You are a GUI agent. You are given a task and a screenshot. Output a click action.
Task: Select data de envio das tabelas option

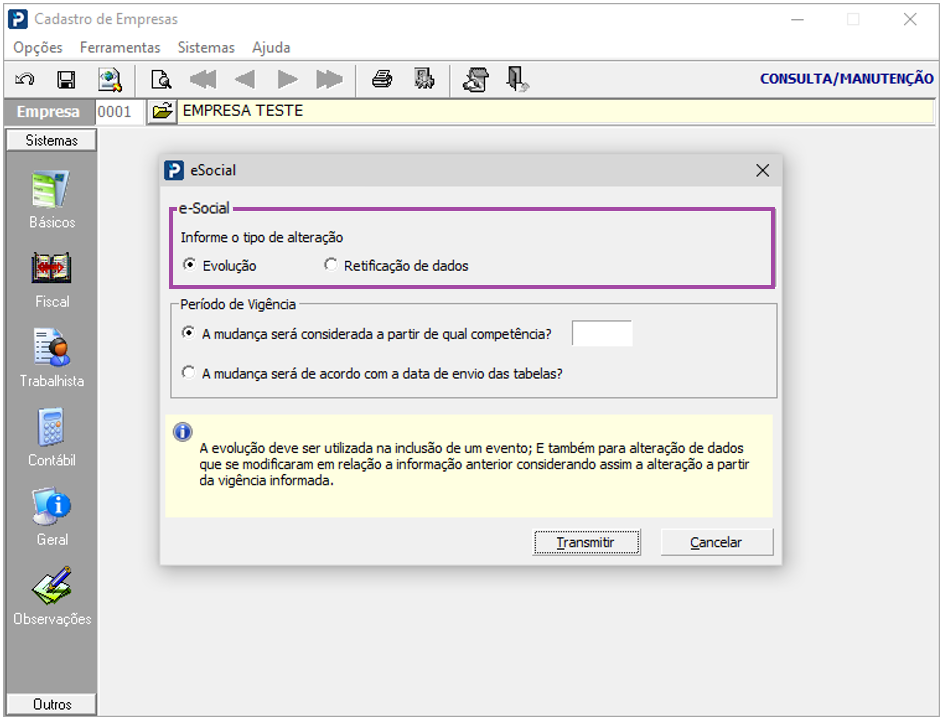(x=188, y=373)
